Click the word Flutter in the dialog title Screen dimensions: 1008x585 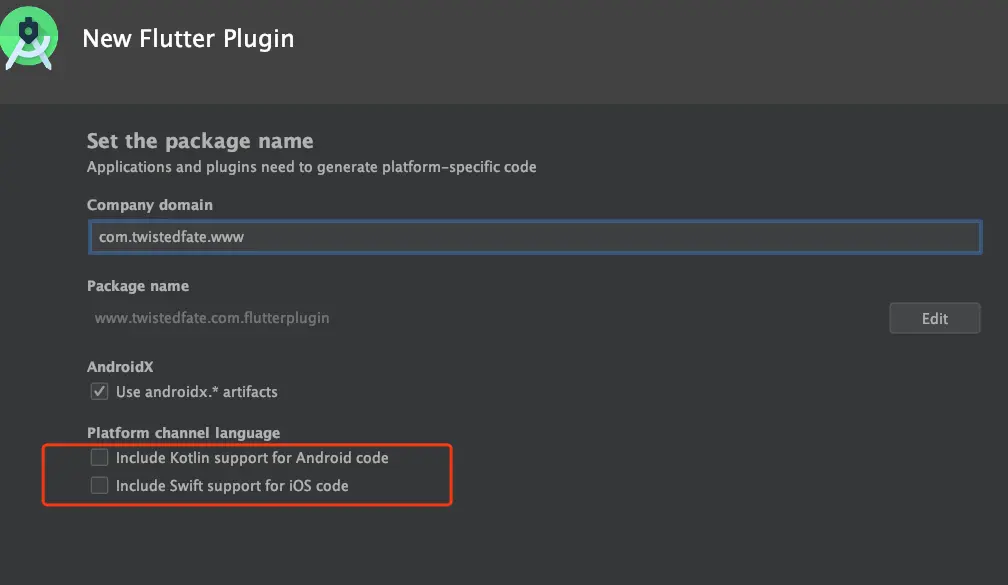point(177,39)
